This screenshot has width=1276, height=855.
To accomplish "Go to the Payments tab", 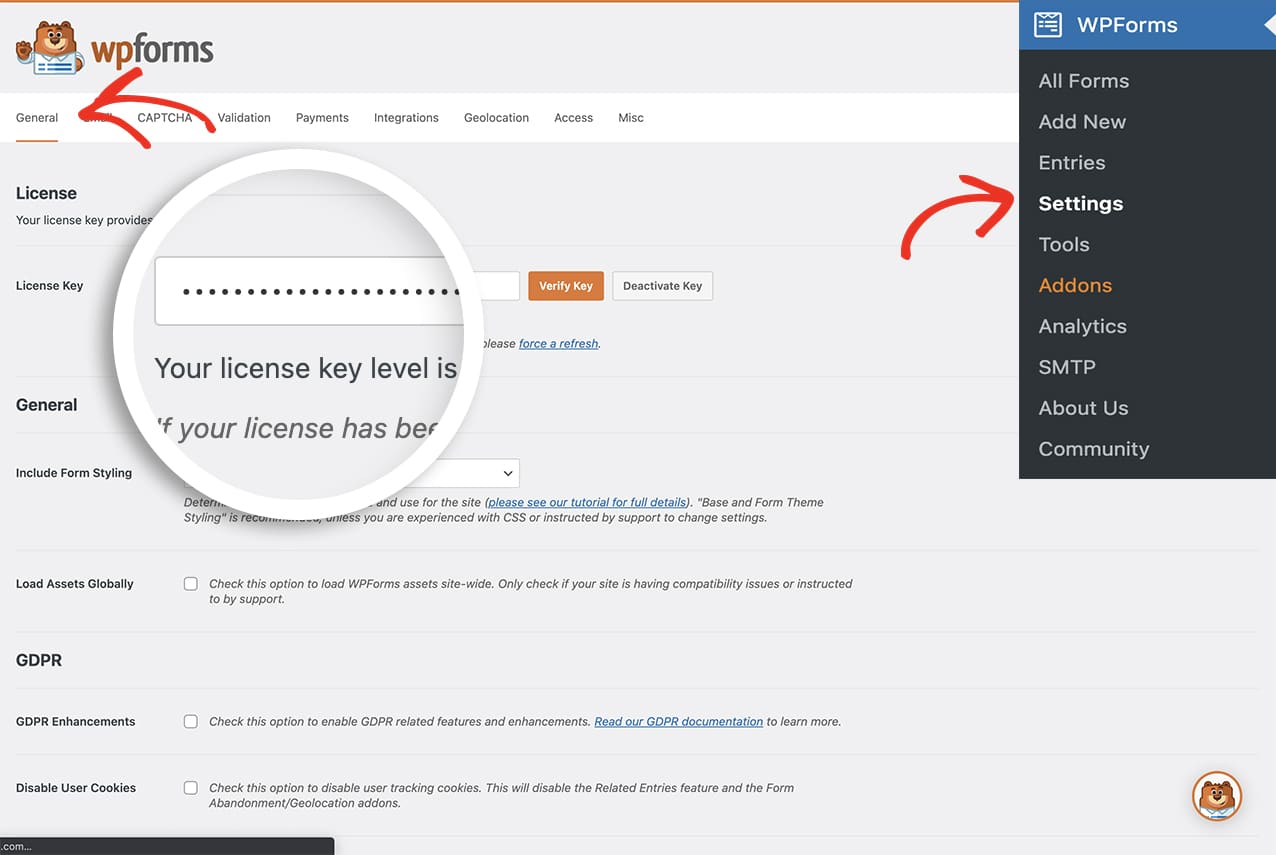I will click(x=322, y=118).
